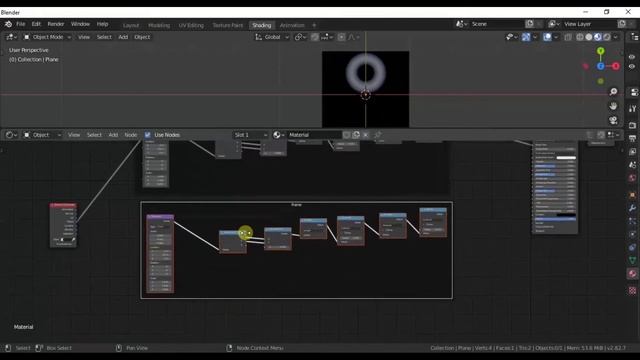Open the object visibility options dropdown
Viewport: 640px width, 360px height.
click(511, 37)
